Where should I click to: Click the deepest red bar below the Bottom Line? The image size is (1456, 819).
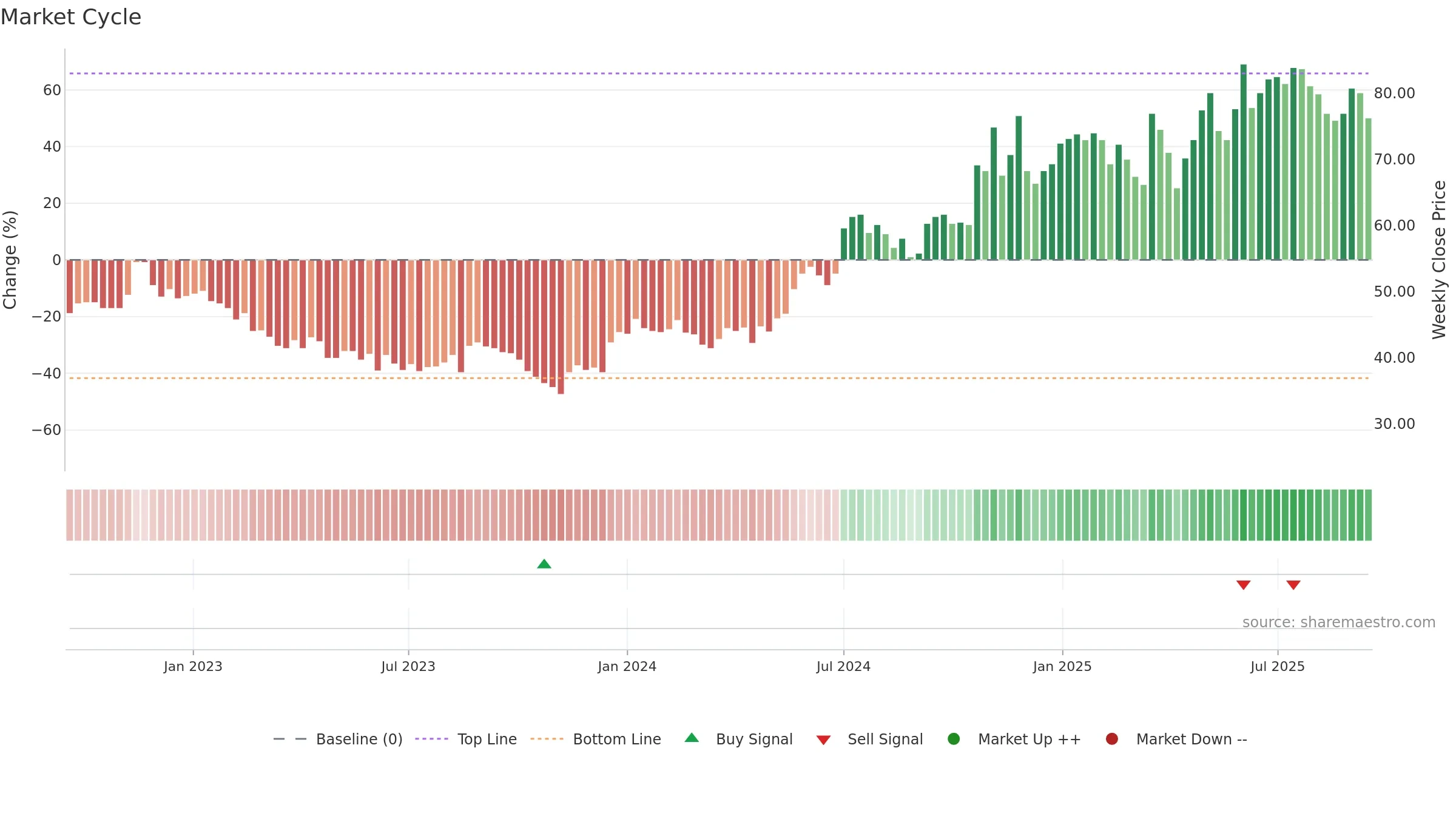(x=561, y=327)
